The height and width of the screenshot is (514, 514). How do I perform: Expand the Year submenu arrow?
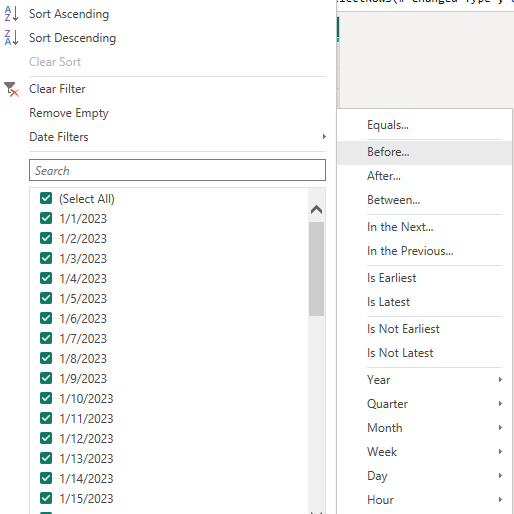point(500,380)
